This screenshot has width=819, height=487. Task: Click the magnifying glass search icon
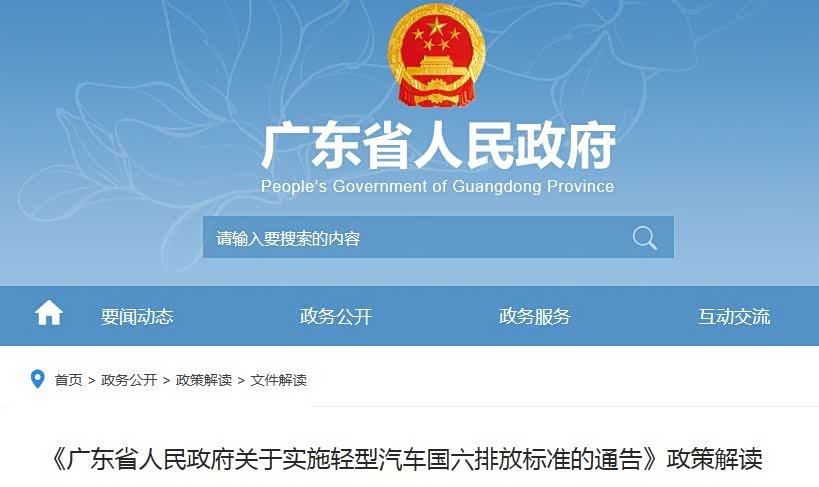[645, 238]
